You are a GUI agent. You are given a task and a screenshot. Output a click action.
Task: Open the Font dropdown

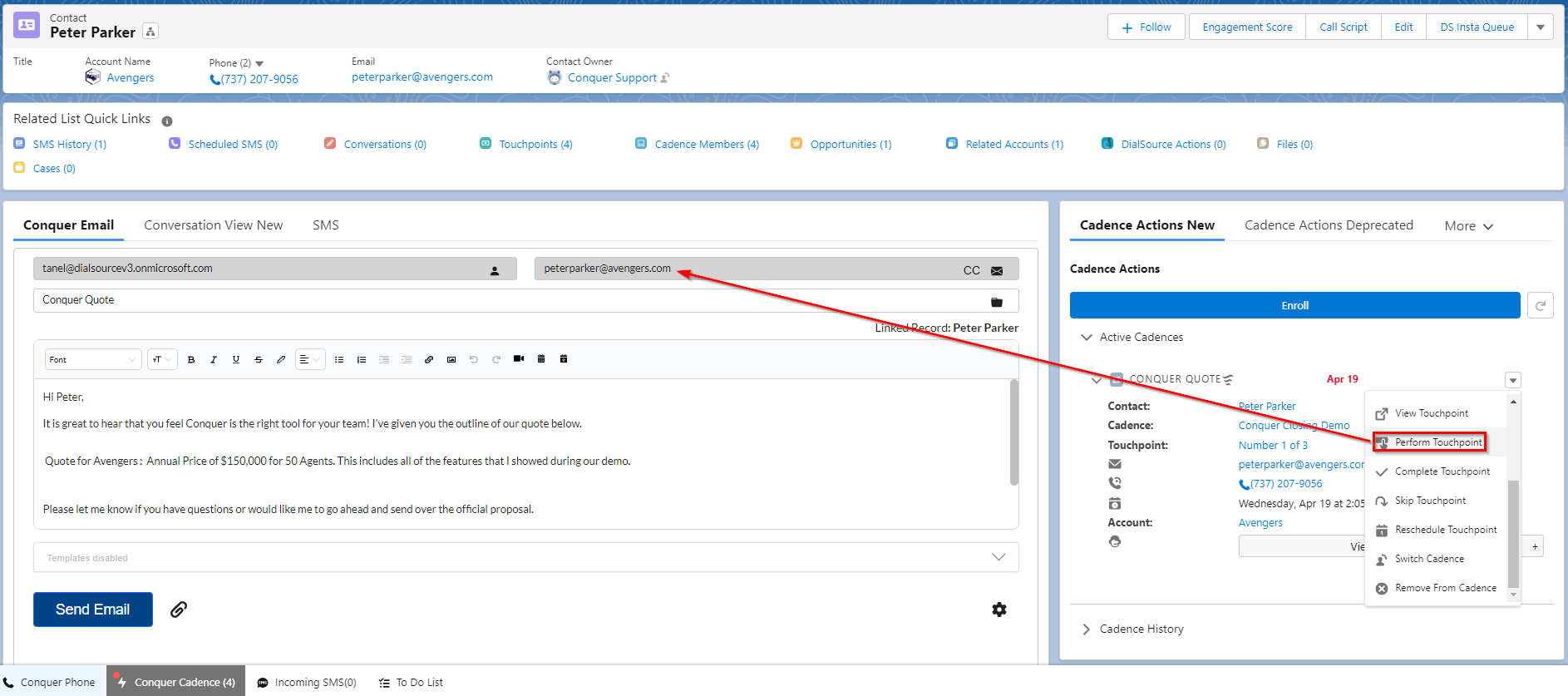point(92,359)
